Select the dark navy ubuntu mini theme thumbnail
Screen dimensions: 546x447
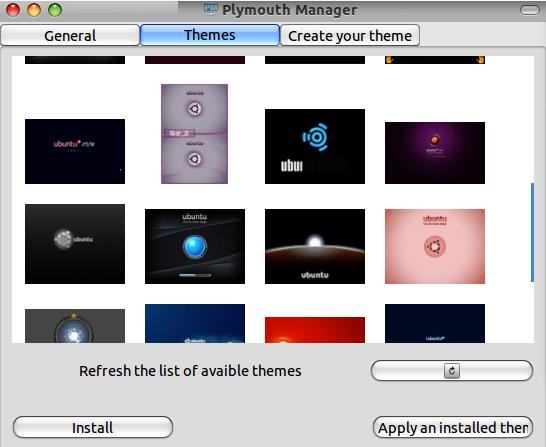[75, 151]
